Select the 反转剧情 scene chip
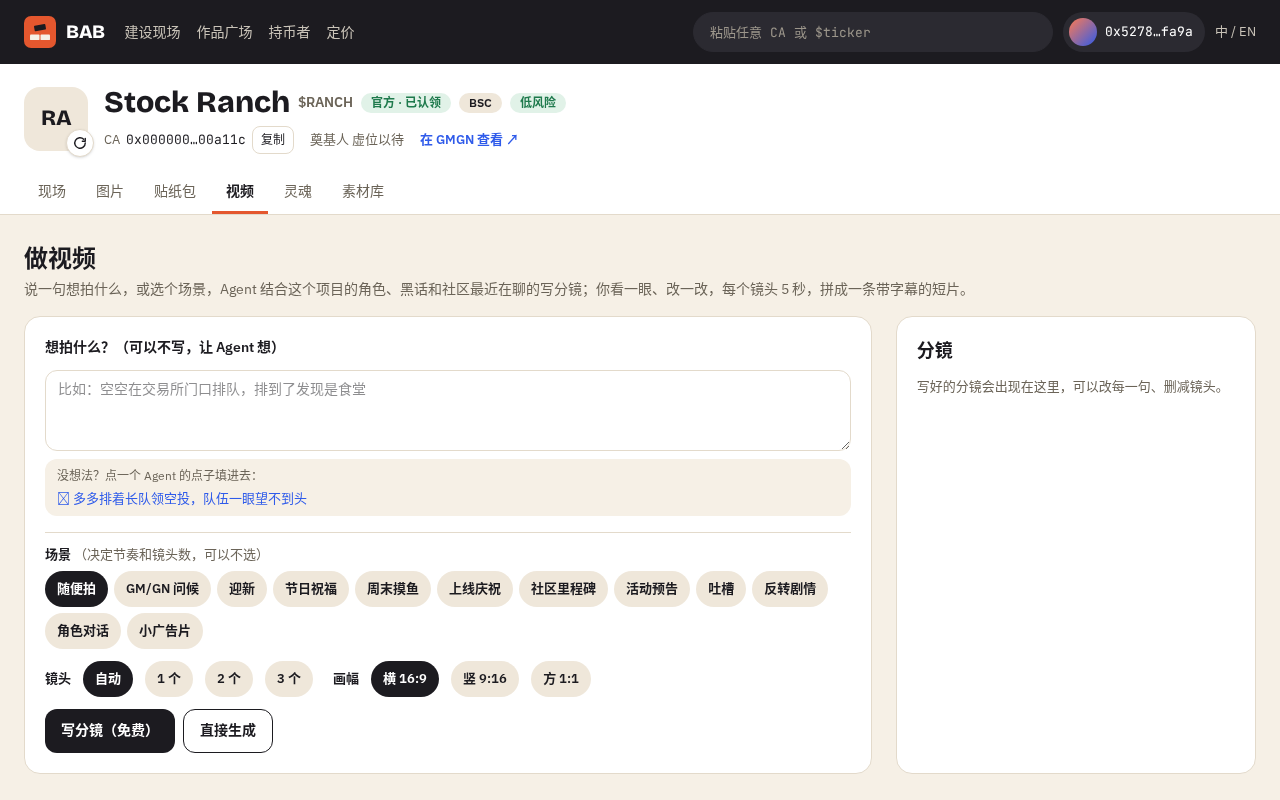The image size is (1280, 800). click(x=790, y=589)
